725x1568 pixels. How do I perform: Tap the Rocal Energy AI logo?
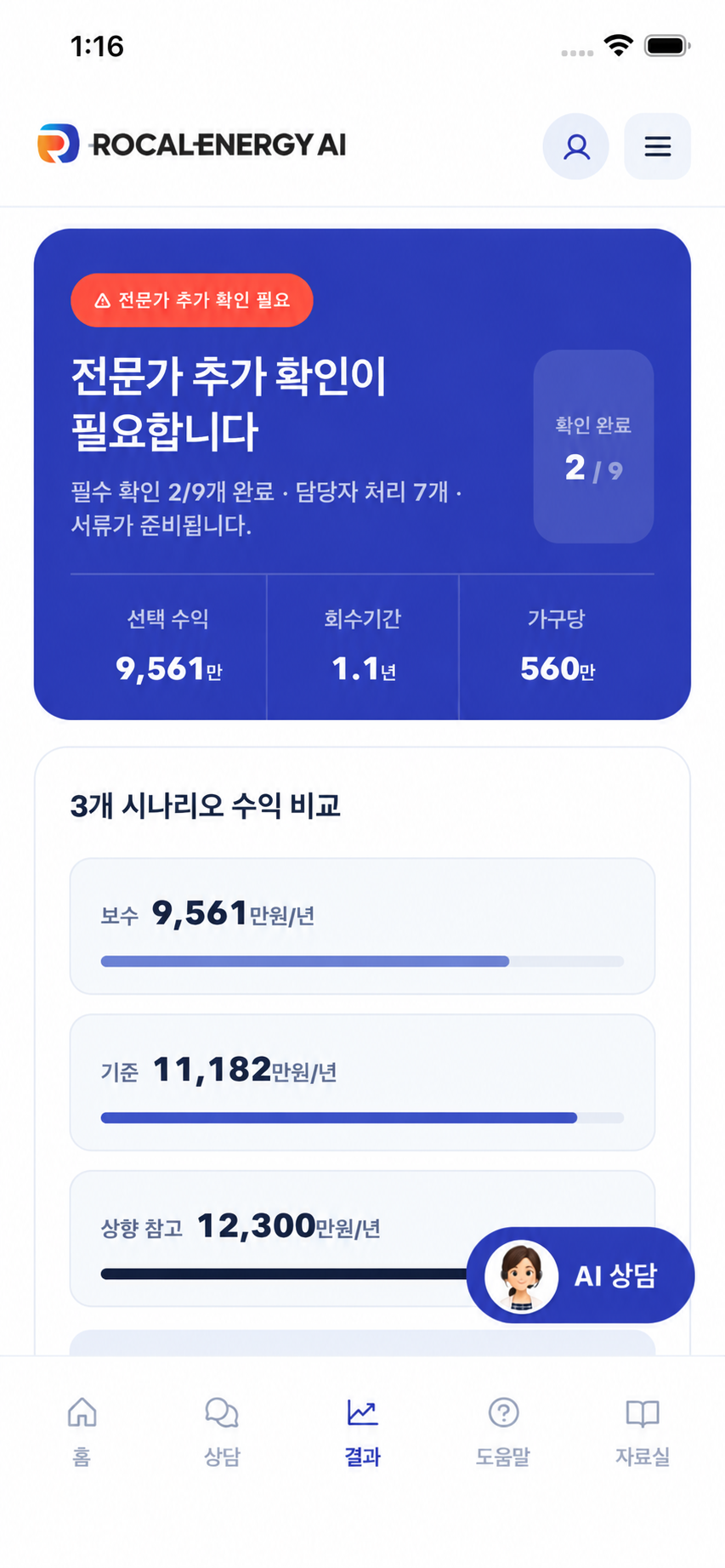click(192, 145)
